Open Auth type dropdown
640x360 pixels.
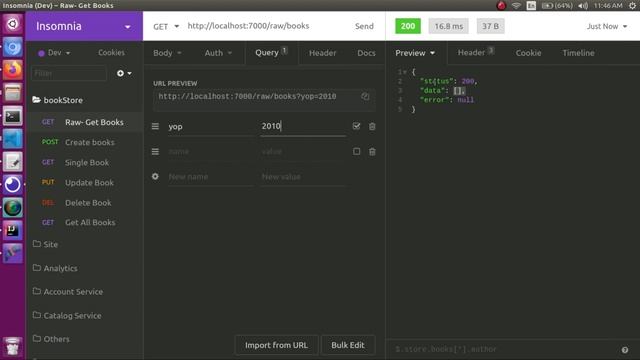click(x=218, y=53)
